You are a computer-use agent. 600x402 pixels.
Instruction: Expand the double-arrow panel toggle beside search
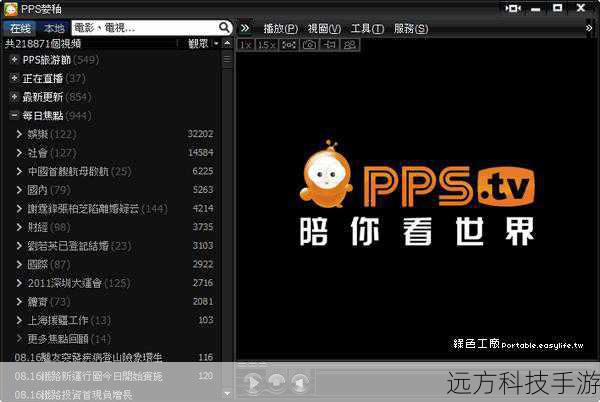pos(245,28)
